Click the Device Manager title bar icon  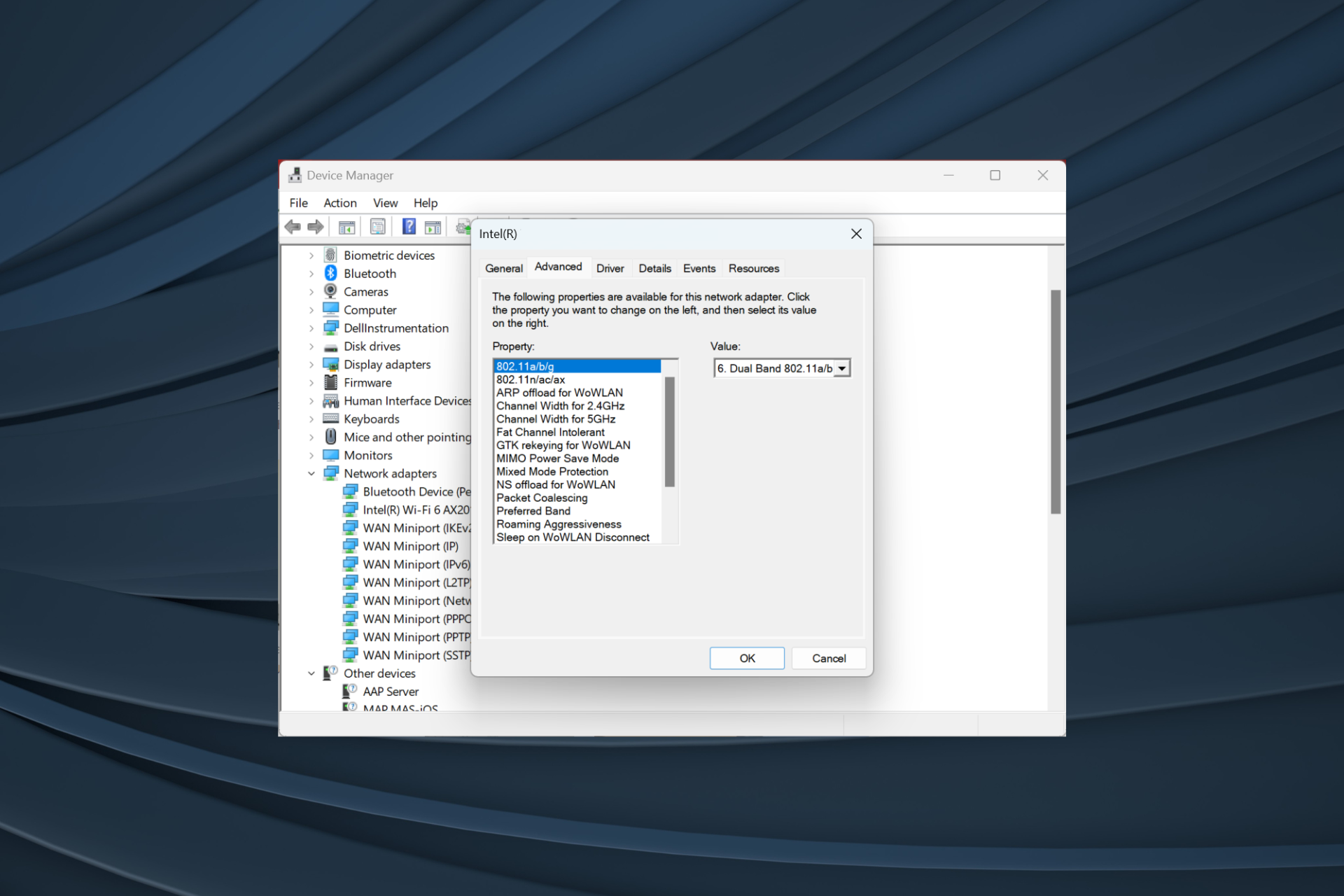pos(295,175)
